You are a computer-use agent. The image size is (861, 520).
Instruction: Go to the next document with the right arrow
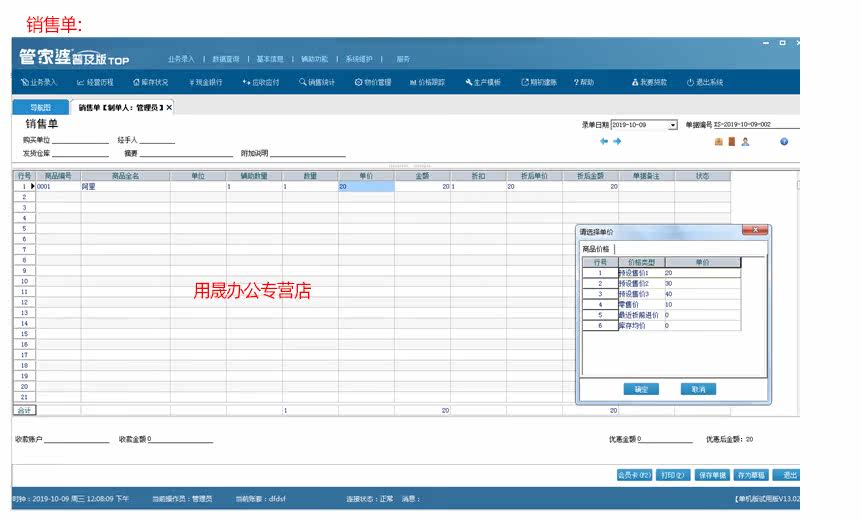(617, 142)
